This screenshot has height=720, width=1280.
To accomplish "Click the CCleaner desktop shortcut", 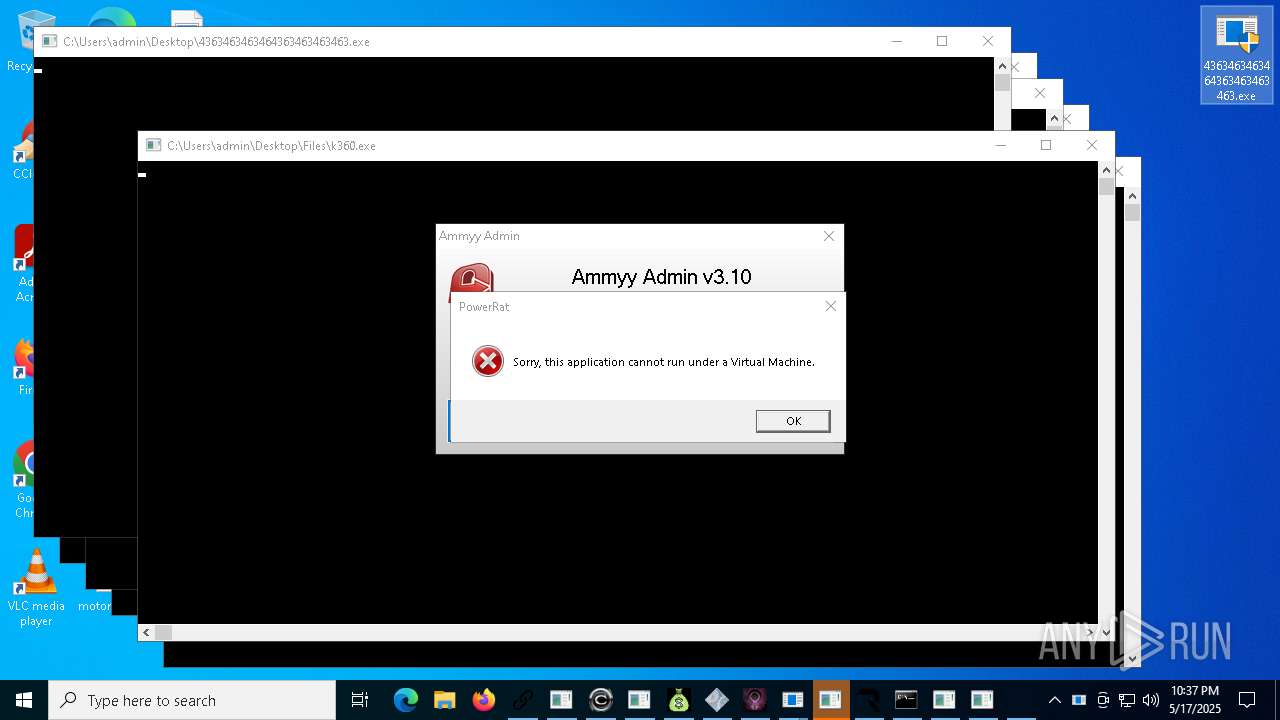I will (22, 150).
